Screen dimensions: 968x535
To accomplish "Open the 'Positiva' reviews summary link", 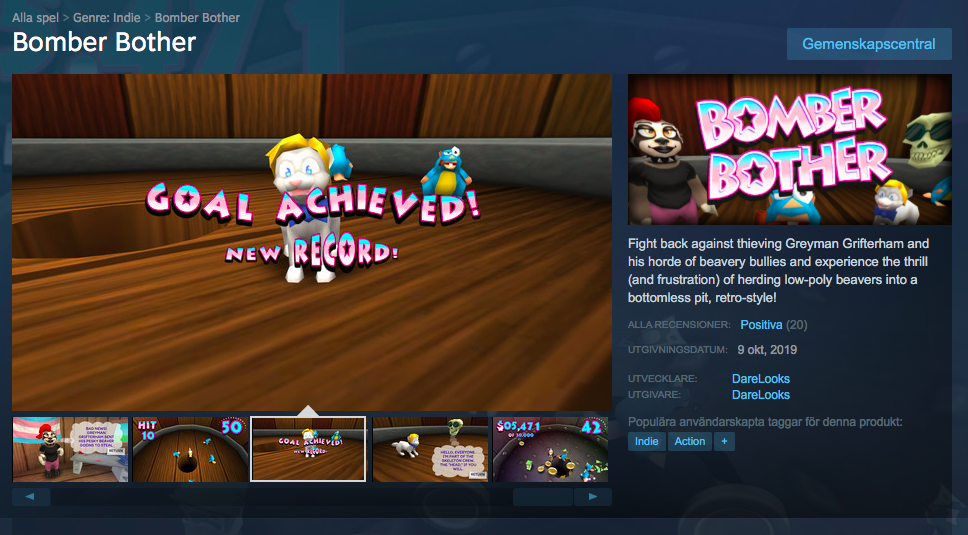I will (761, 325).
